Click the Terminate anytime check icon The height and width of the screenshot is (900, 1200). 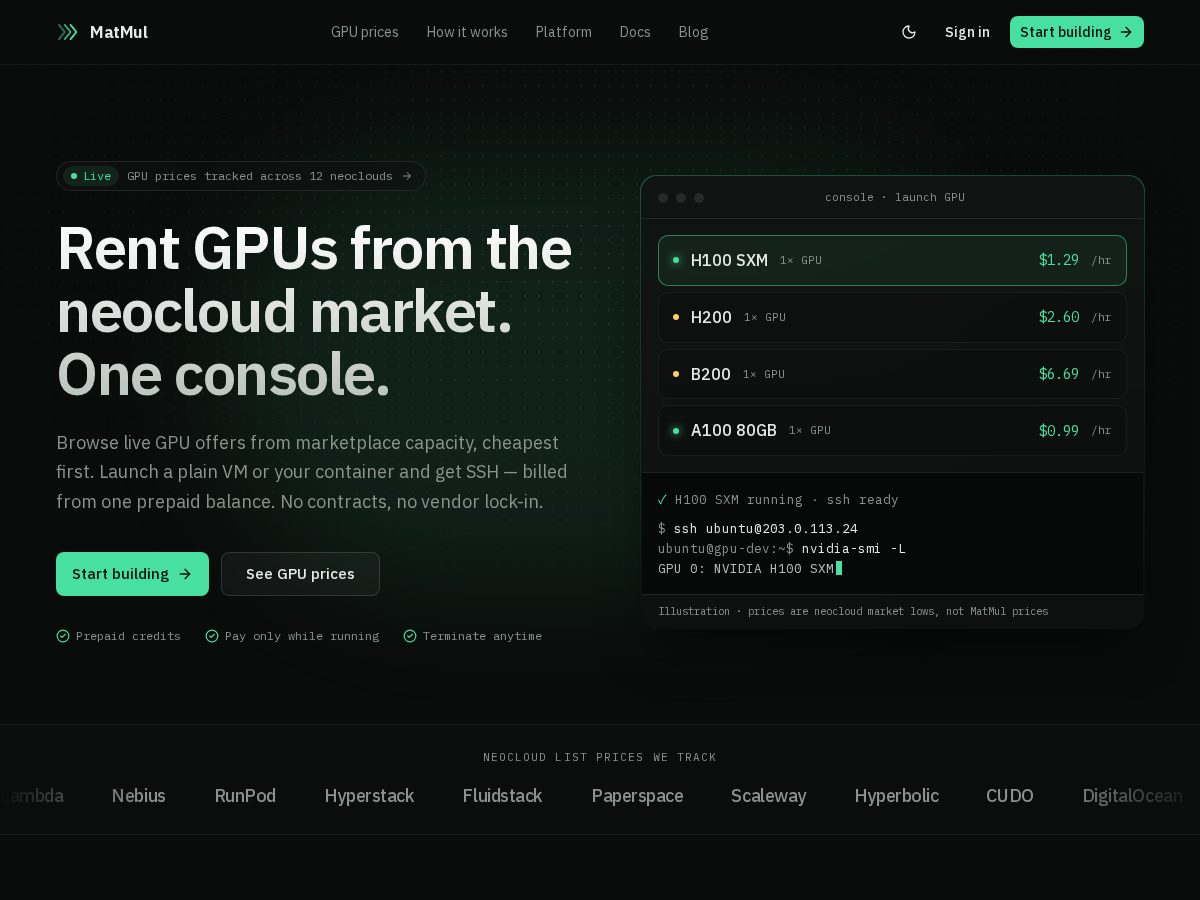[x=410, y=636]
